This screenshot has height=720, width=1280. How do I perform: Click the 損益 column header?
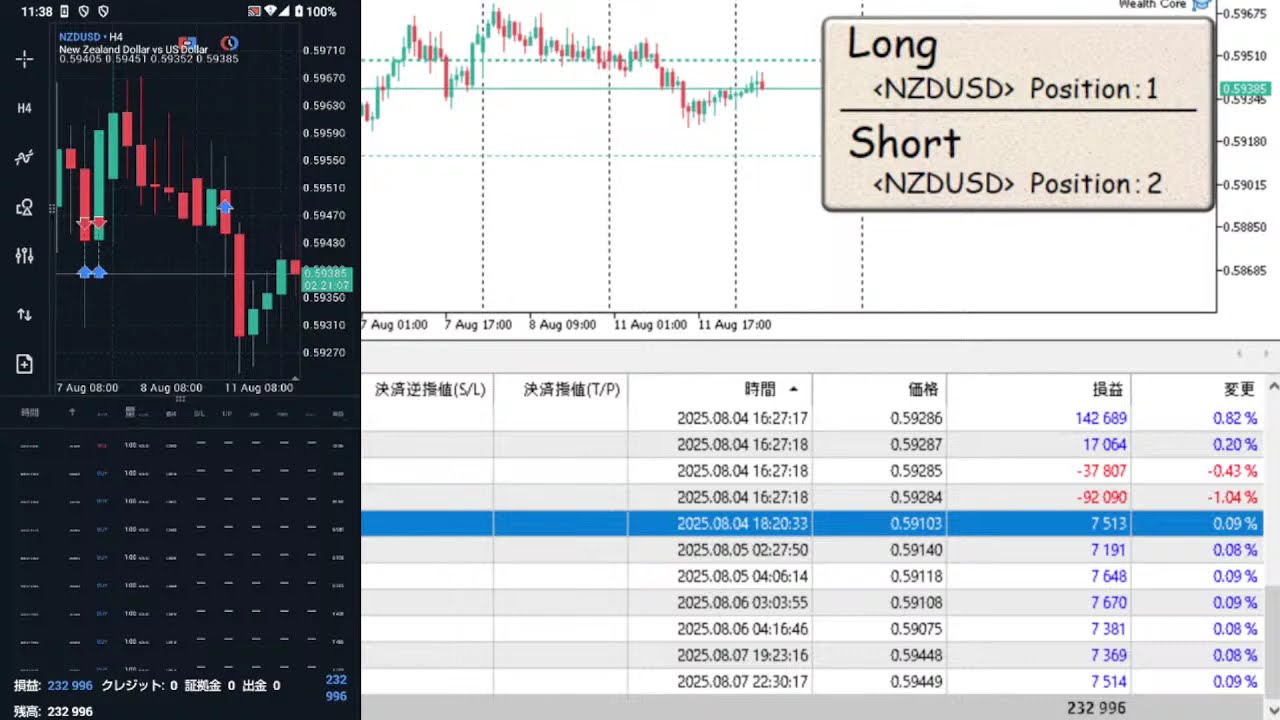coord(1107,389)
